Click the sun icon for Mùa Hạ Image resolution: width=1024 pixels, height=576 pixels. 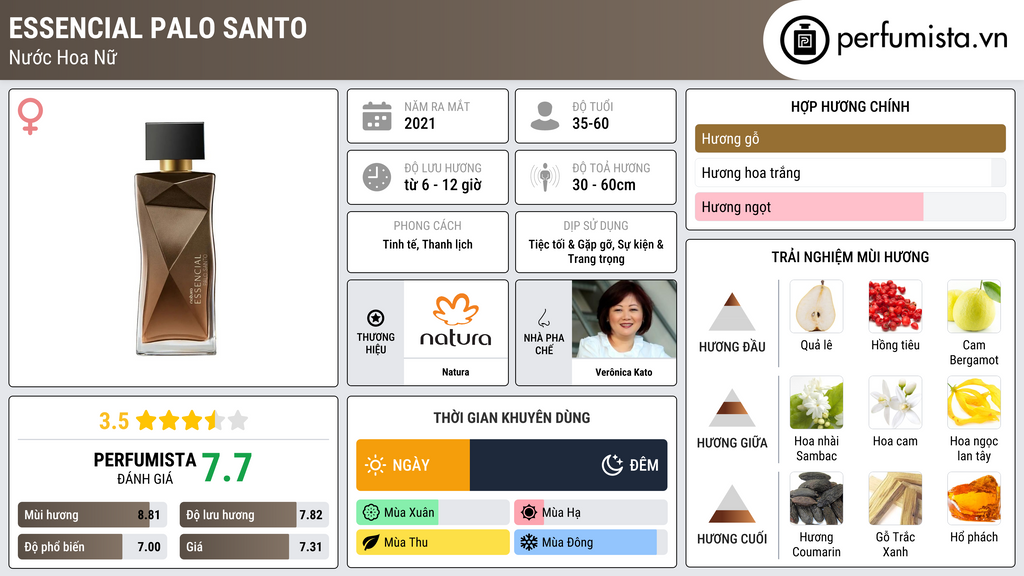pyautogui.click(x=529, y=513)
